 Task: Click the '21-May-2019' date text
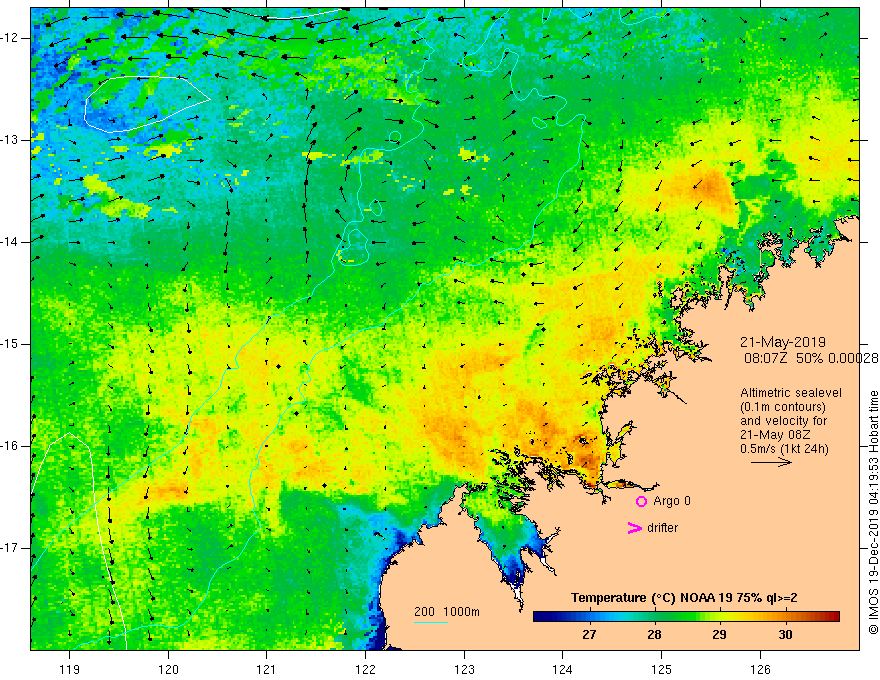click(x=782, y=342)
